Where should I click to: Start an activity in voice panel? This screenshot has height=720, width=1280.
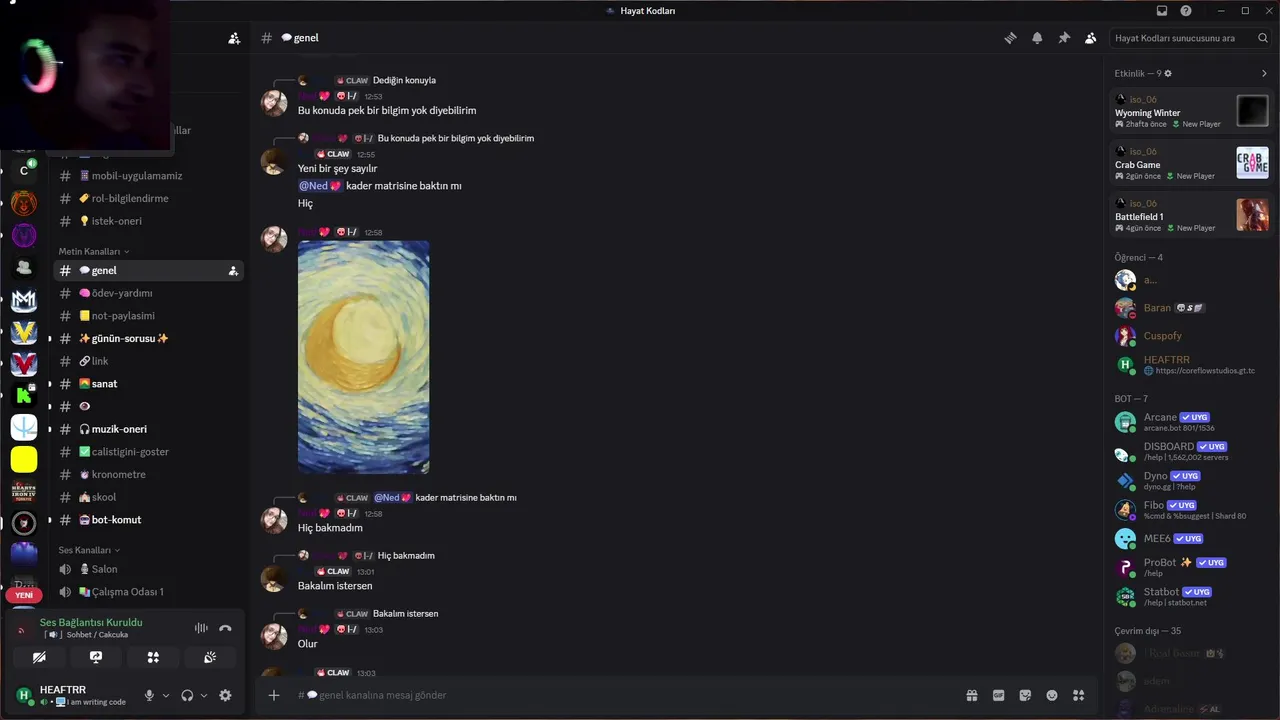tap(153, 657)
